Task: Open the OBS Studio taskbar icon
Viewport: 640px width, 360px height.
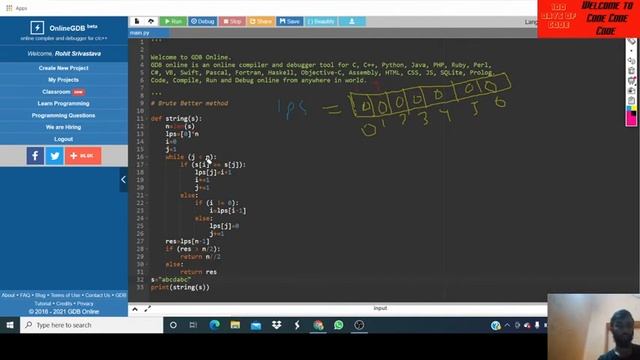Action: [359, 325]
